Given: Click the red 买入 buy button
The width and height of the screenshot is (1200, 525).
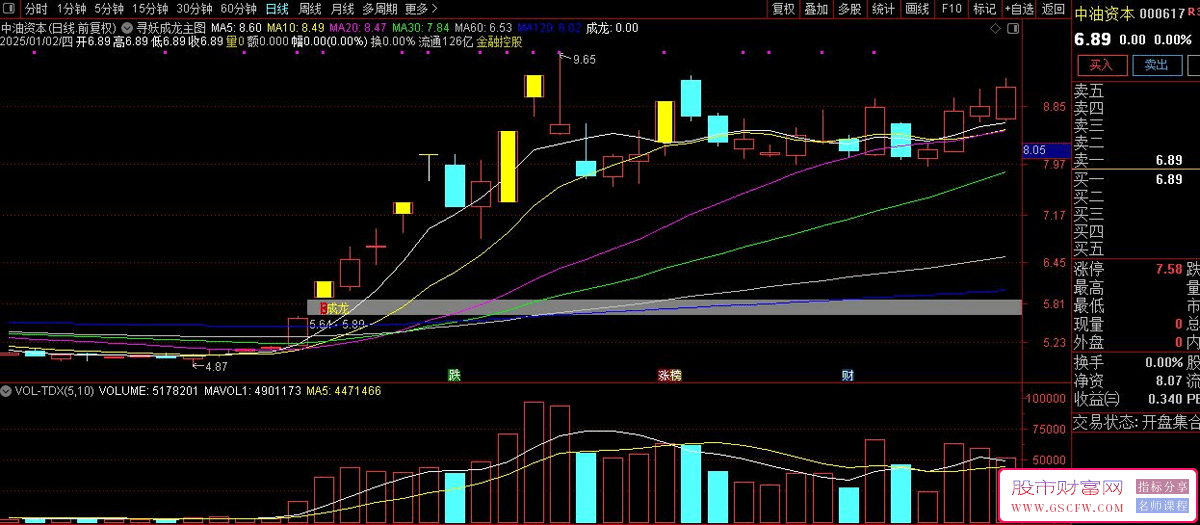Looking at the screenshot, I should [x=1101, y=65].
